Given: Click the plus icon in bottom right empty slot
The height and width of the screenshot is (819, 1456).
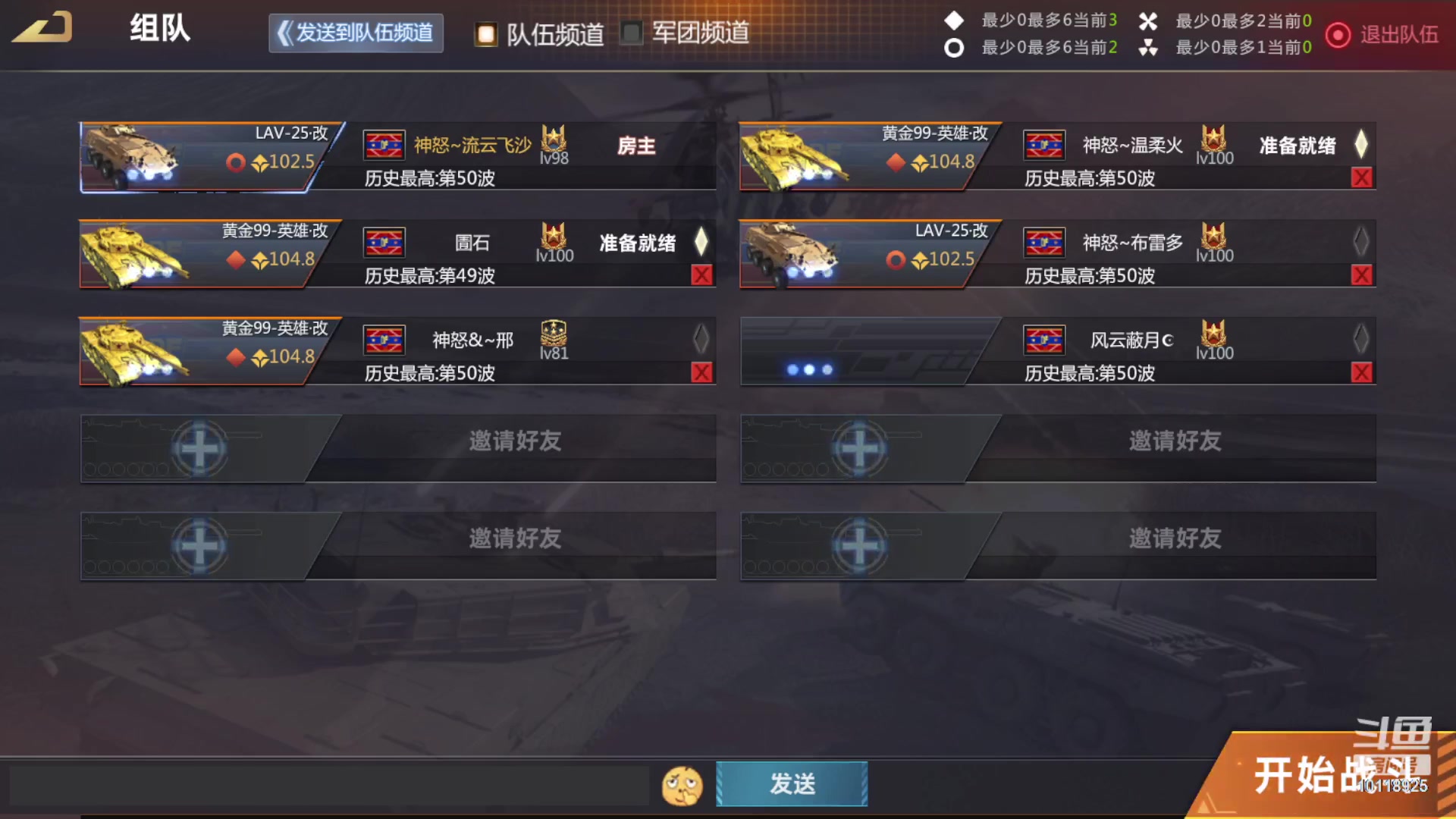Looking at the screenshot, I should (859, 546).
